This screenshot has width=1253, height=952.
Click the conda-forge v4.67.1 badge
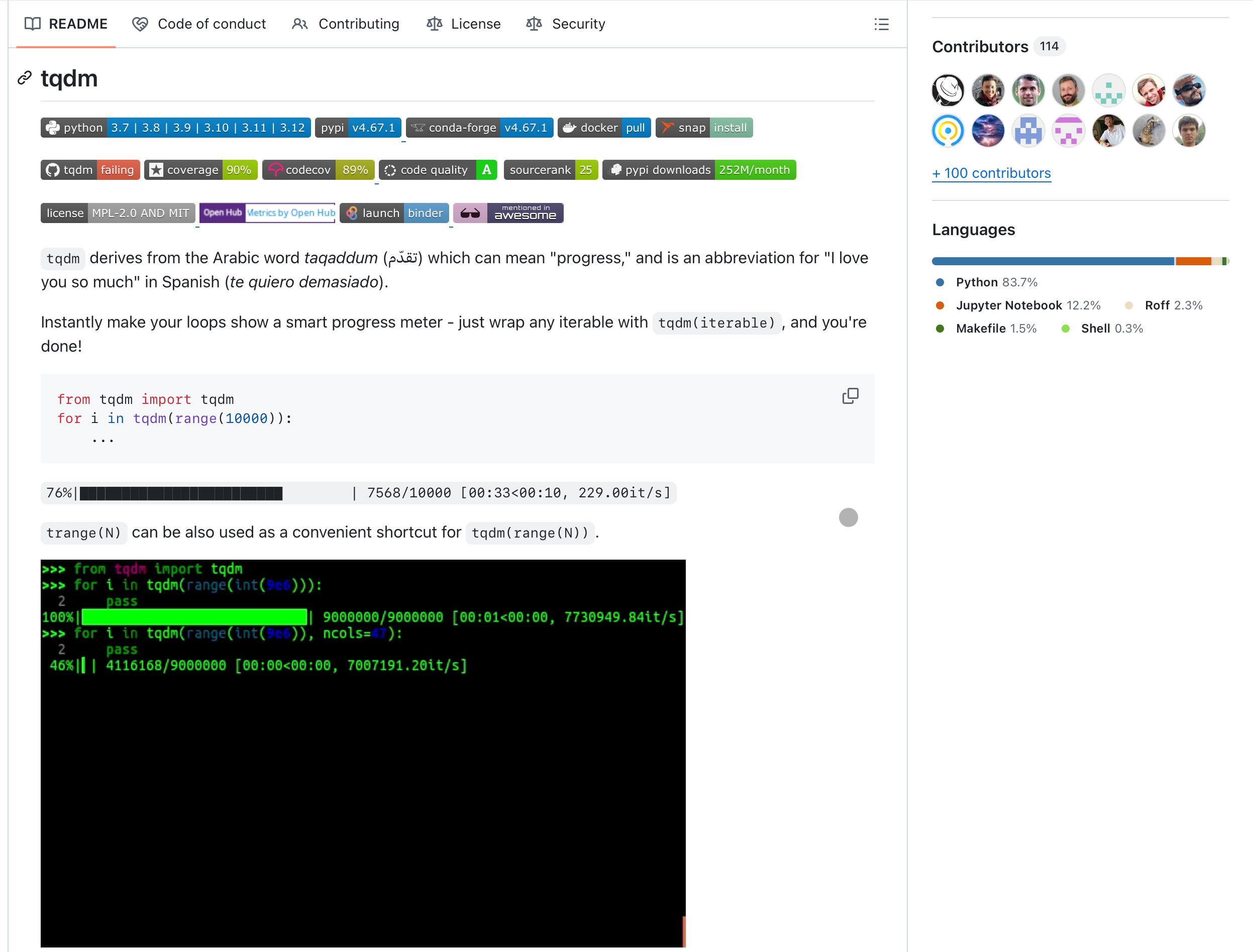[x=479, y=128]
